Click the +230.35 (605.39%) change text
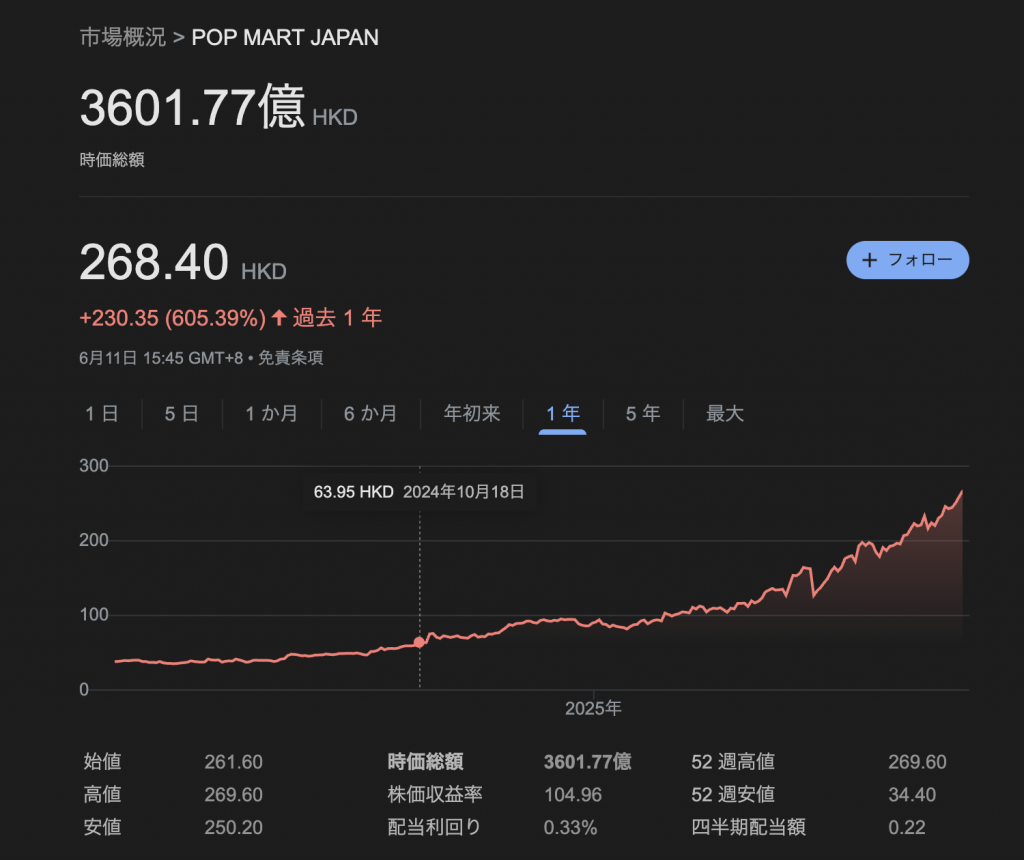The image size is (1024, 860). (172, 318)
